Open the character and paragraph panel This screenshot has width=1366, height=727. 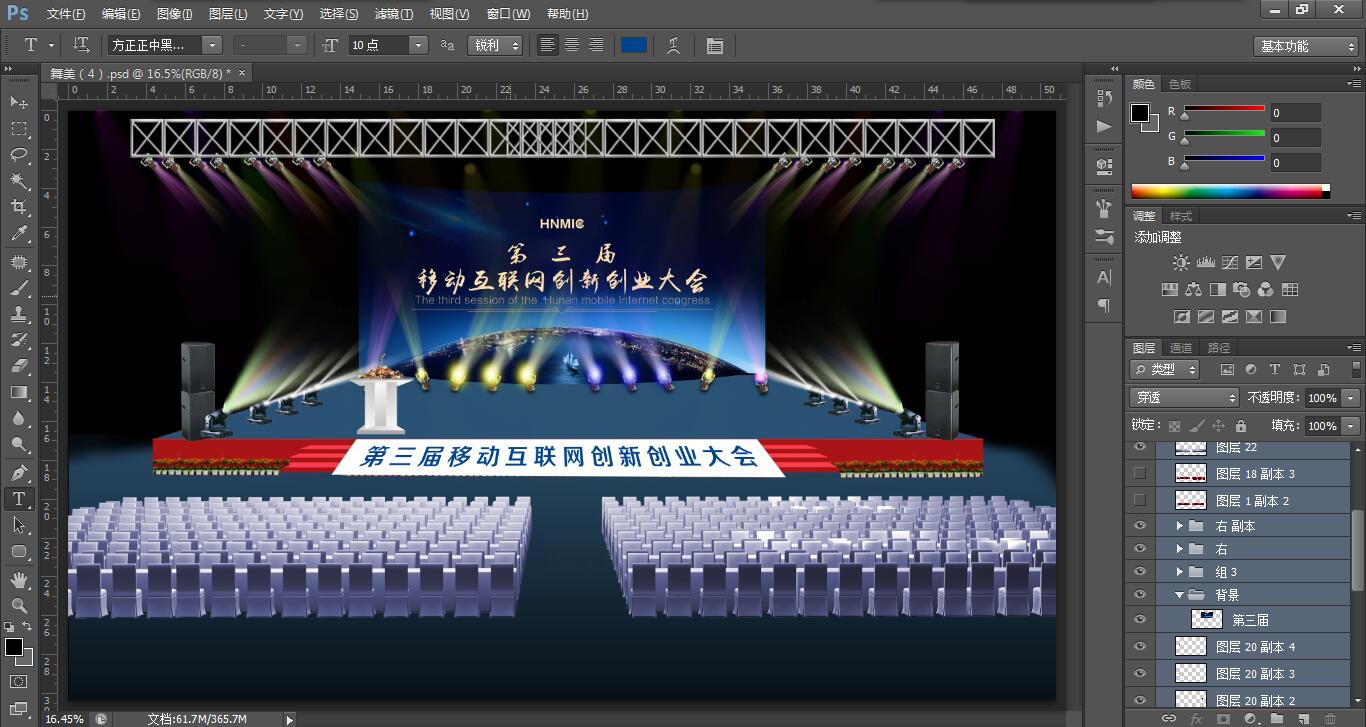(x=714, y=45)
